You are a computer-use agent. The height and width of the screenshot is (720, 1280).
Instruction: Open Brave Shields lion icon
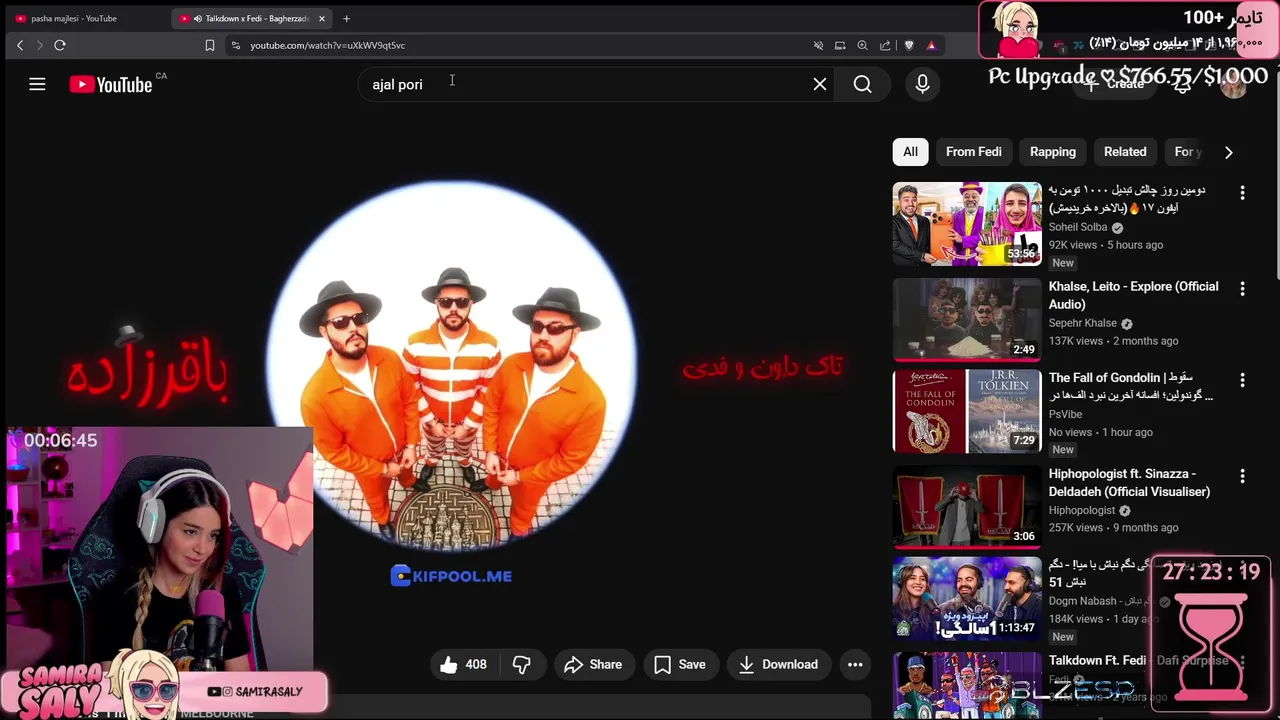click(x=909, y=45)
